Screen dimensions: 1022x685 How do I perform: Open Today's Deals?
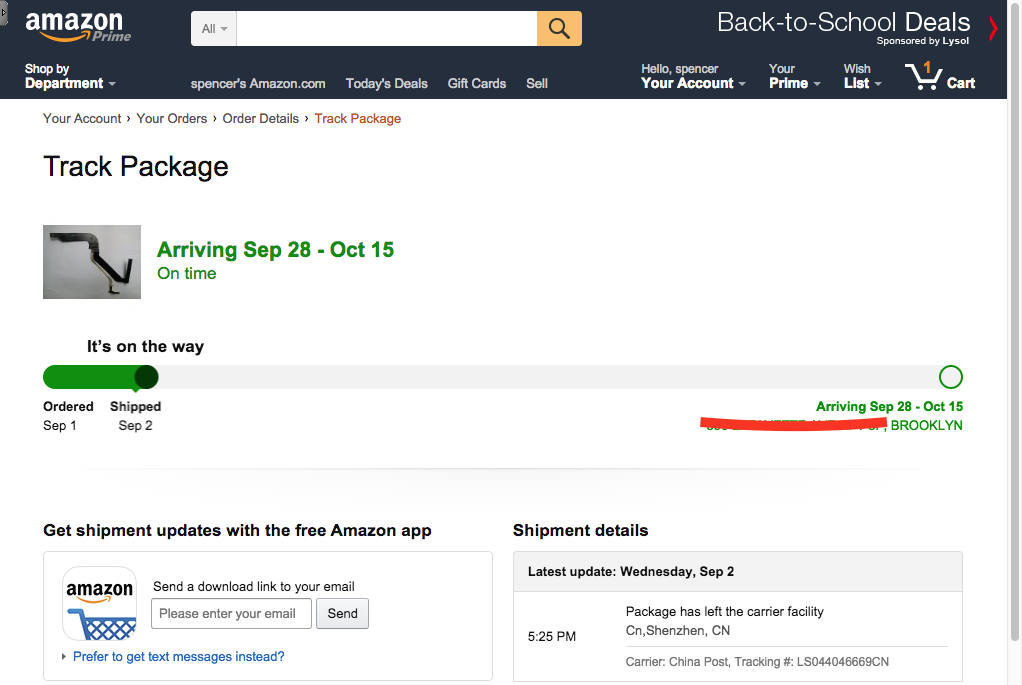tap(387, 83)
